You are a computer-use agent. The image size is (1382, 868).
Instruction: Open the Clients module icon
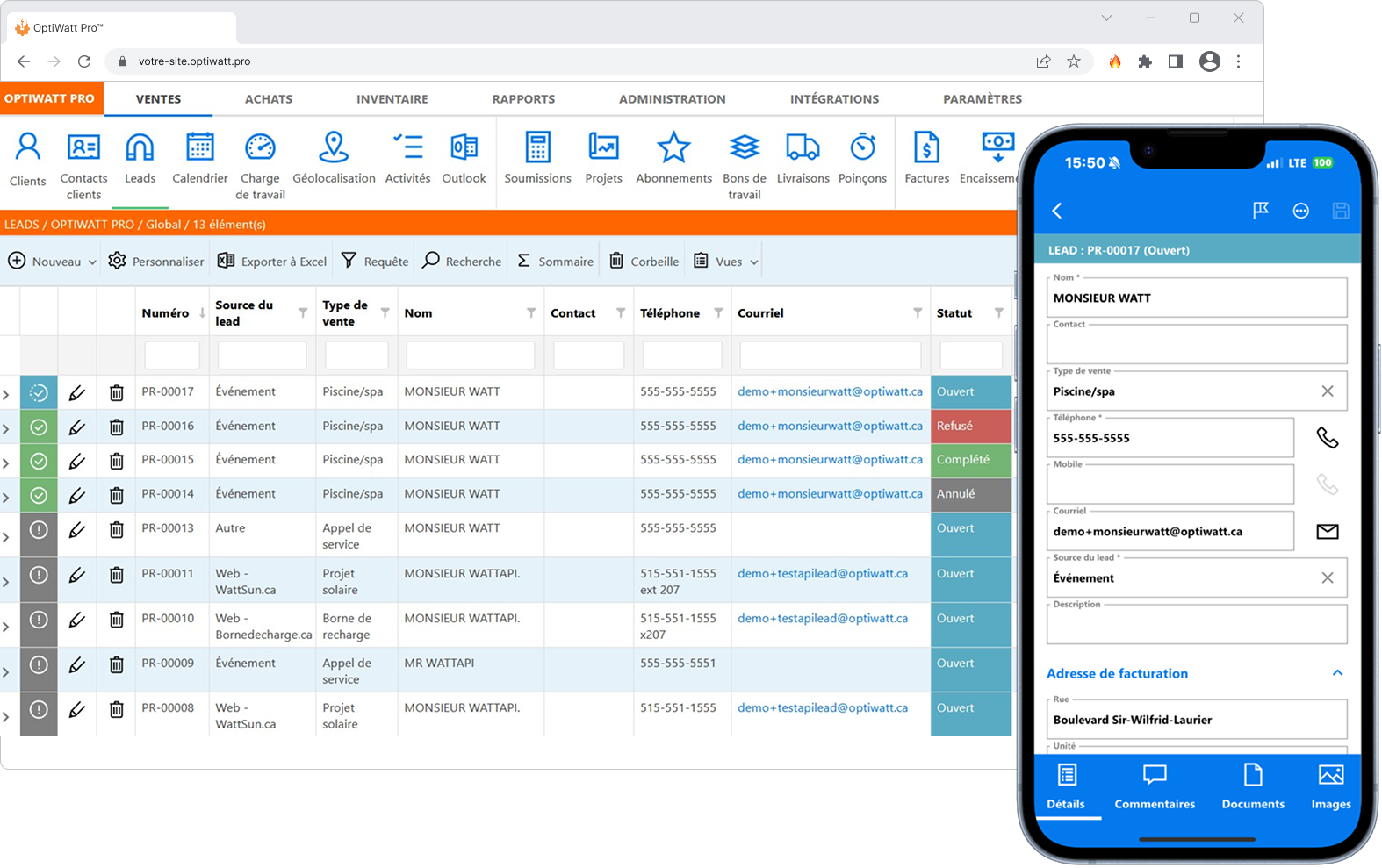28,146
